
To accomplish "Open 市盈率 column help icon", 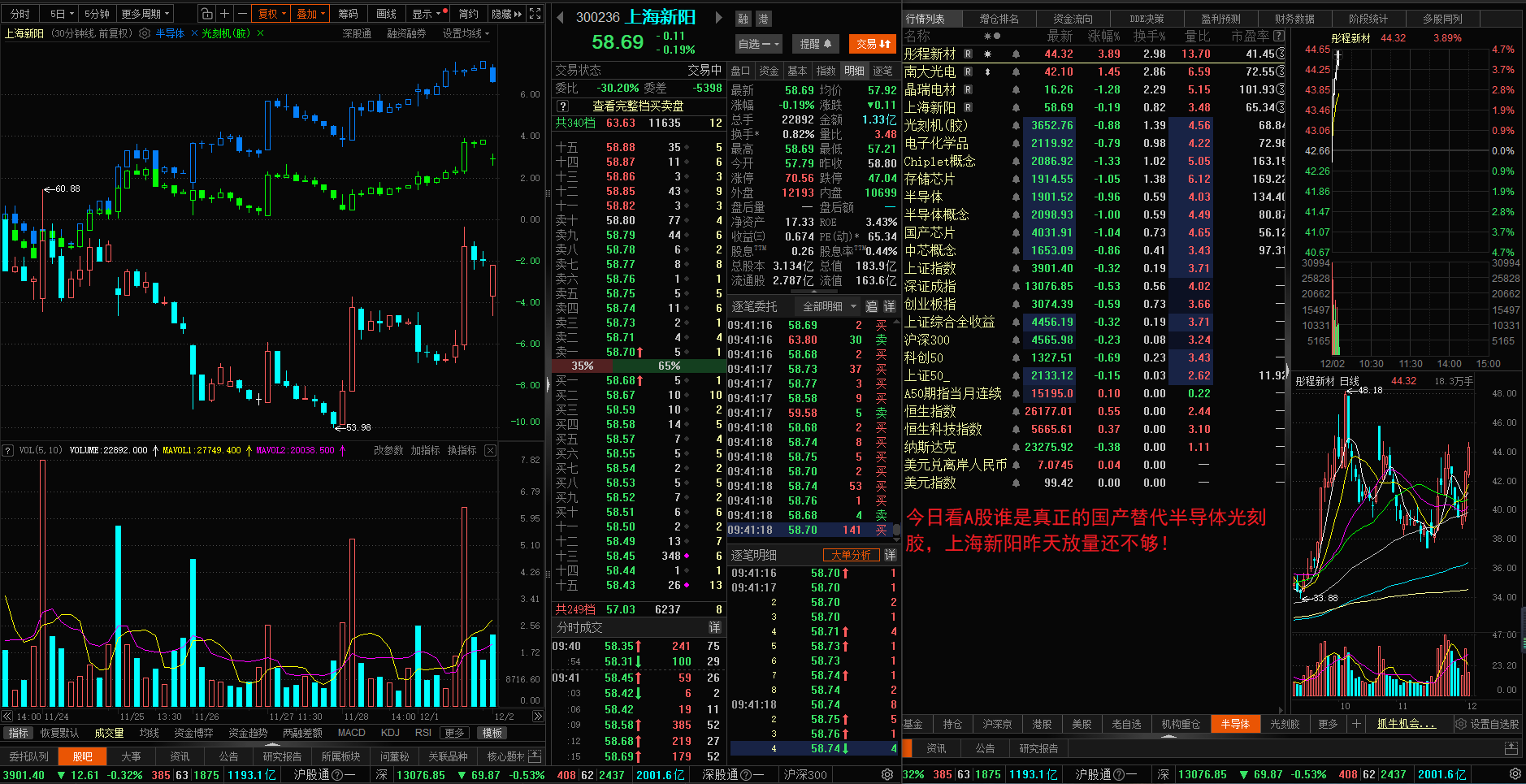I will pos(1279,37).
